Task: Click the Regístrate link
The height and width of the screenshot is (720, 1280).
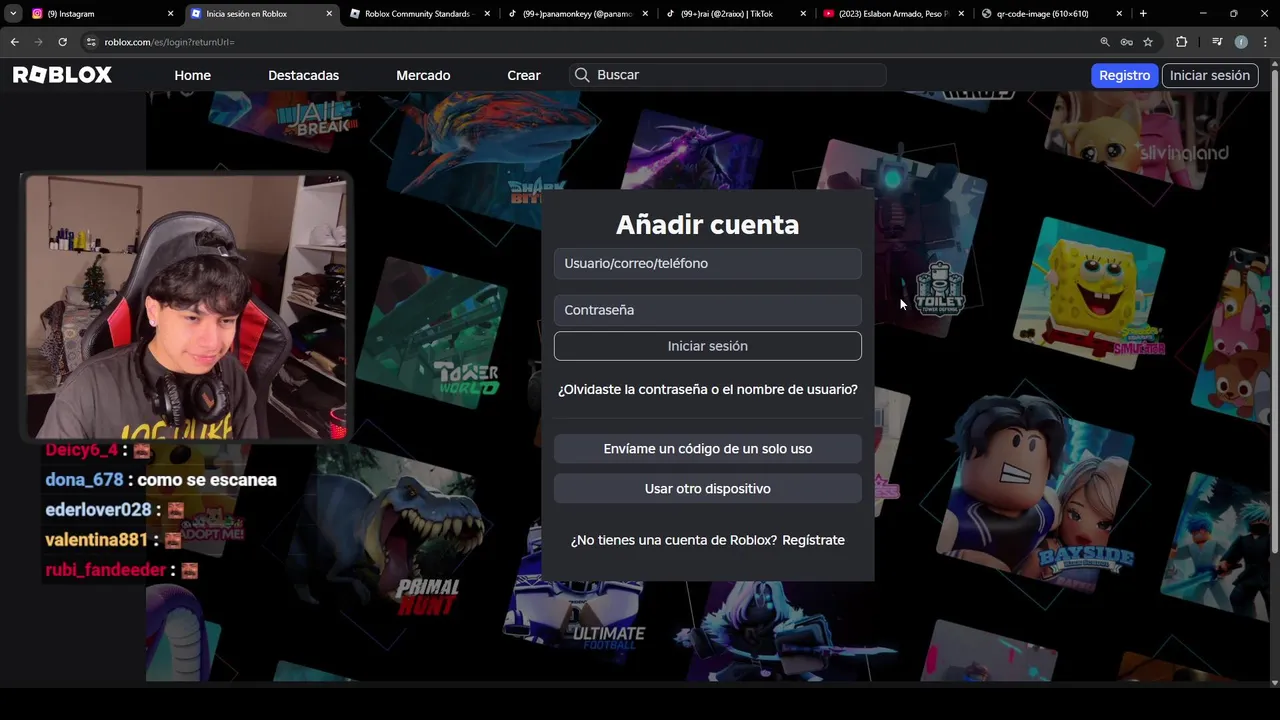Action: click(x=813, y=540)
